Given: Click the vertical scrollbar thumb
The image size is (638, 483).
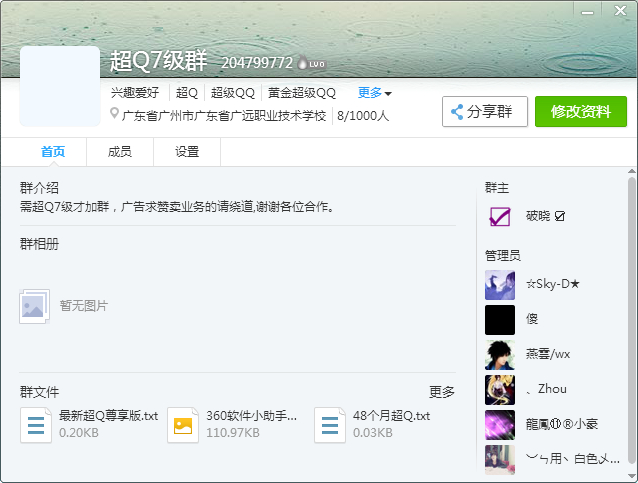Looking at the screenshot, I should (x=631, y=321).
